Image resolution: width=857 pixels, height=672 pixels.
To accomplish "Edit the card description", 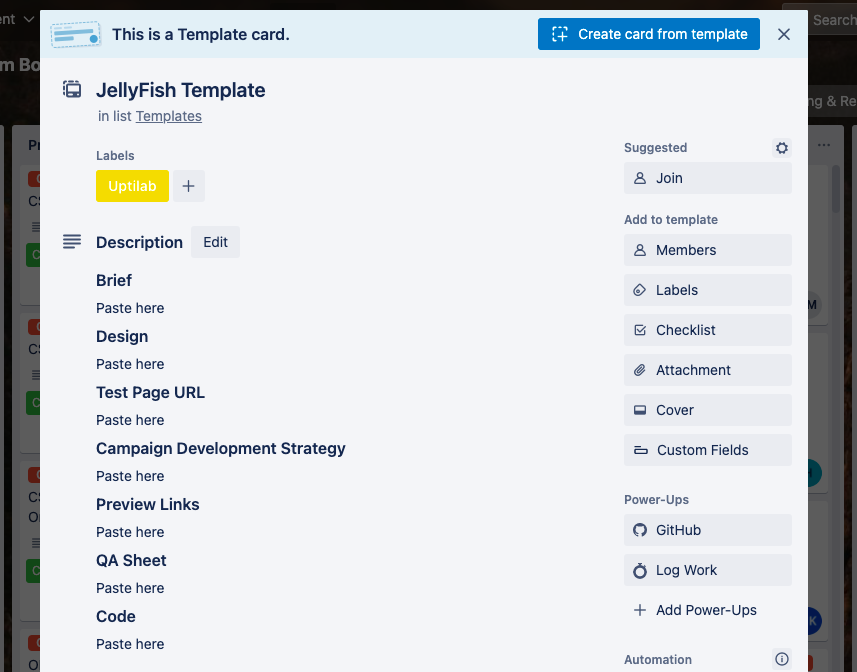I will coord(215,242).
